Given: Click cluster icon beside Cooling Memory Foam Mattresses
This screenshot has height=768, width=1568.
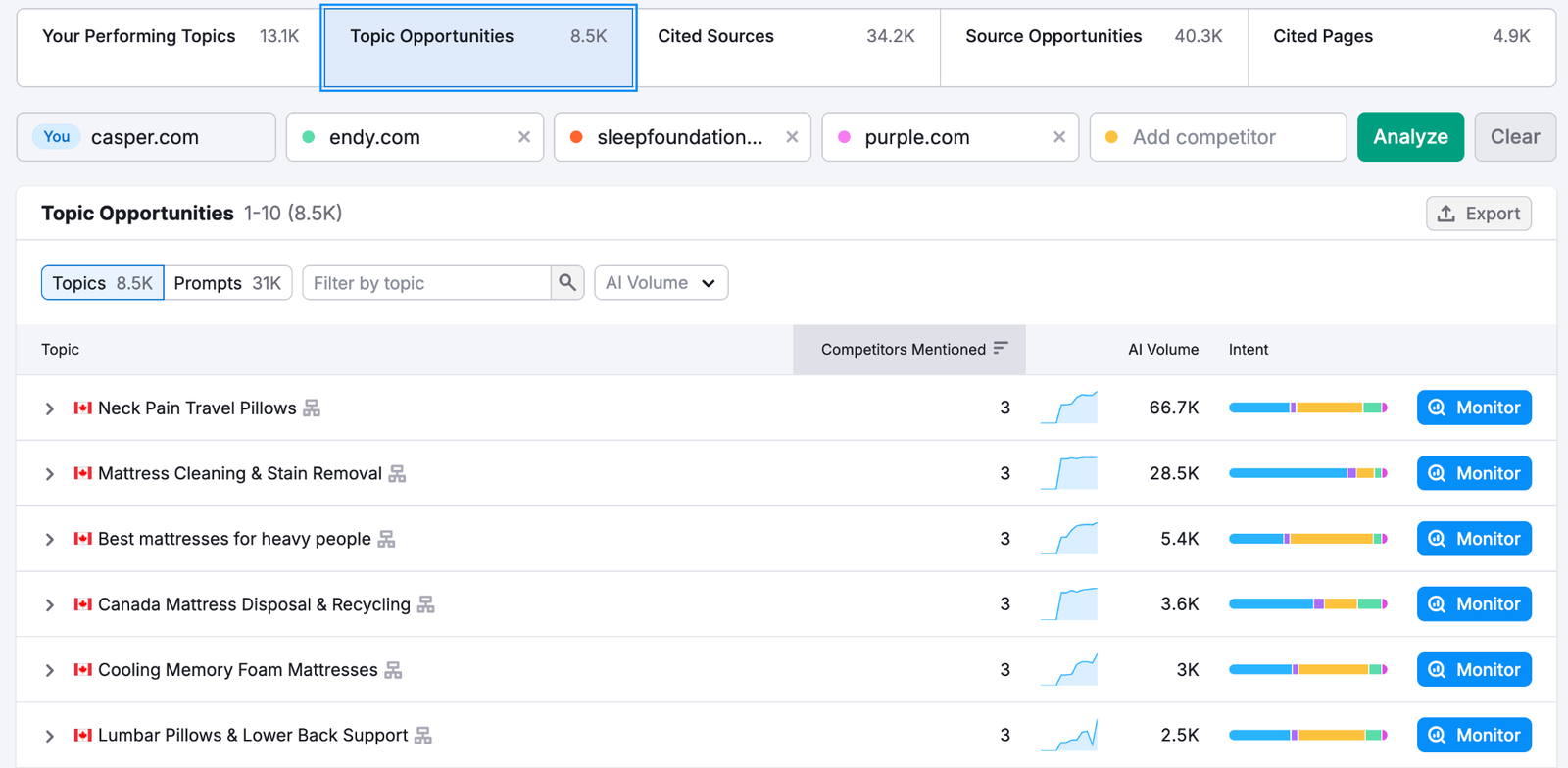Looking at the screenshot, I should [393, 670].
